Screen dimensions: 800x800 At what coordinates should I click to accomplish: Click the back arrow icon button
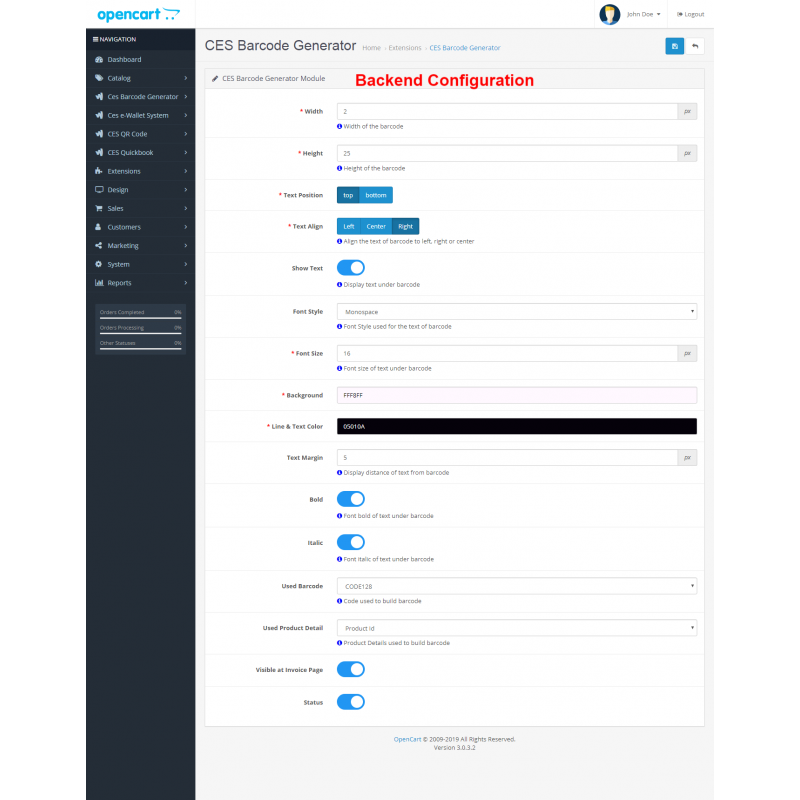tap(694, 46)
